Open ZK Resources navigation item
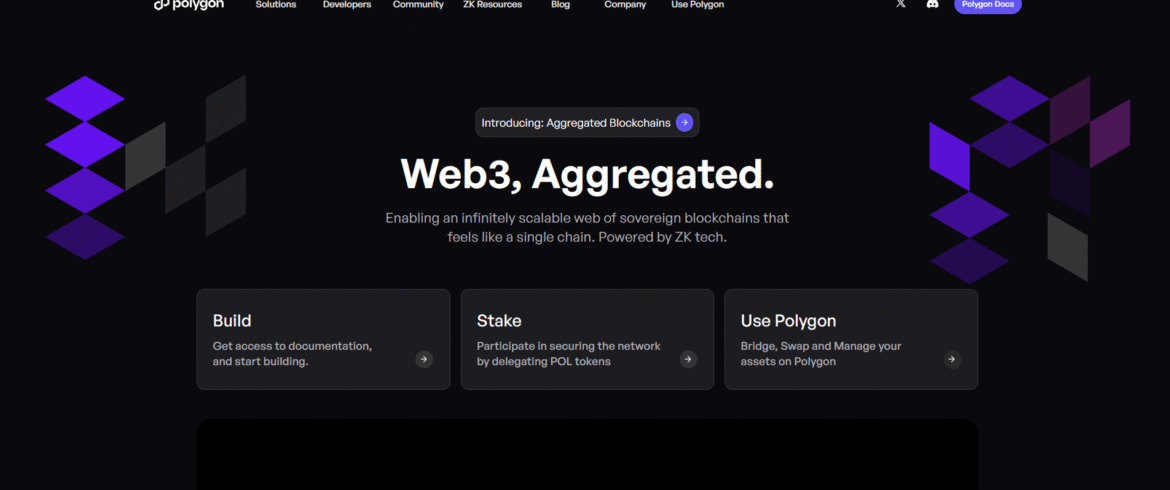1170x490 pixels. [492, 4]
